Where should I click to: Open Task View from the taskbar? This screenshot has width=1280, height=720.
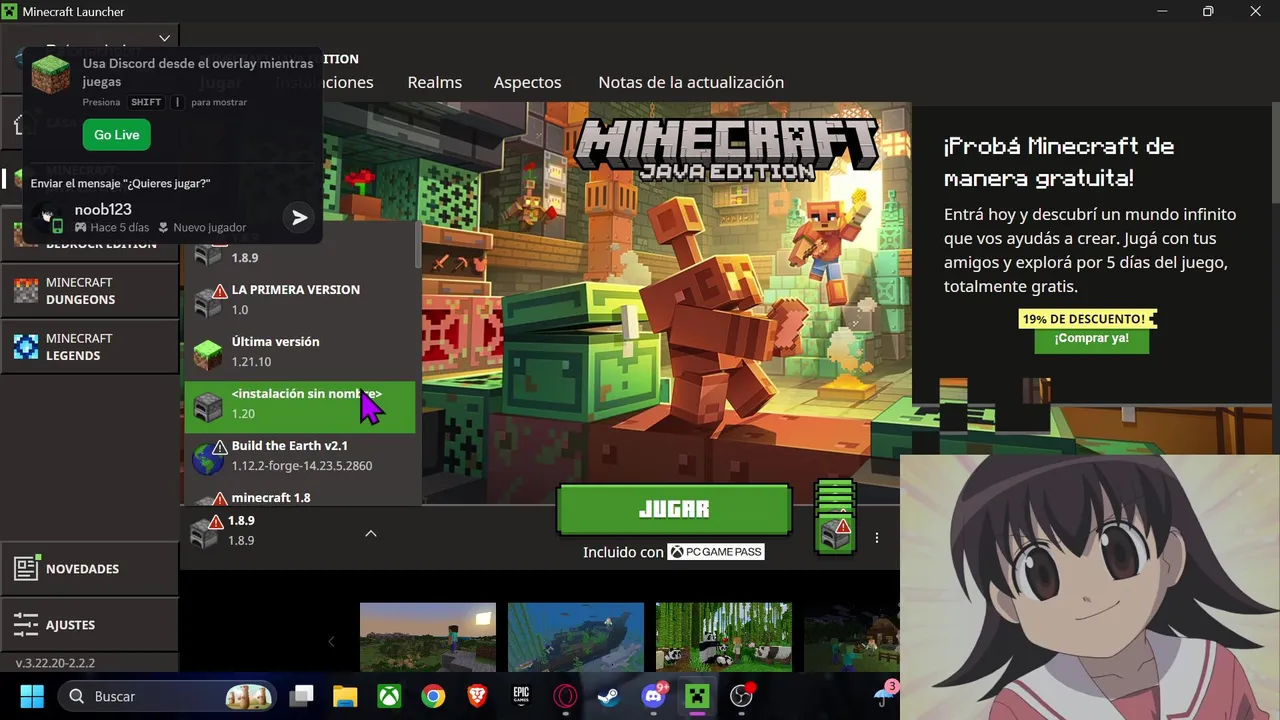301,696
